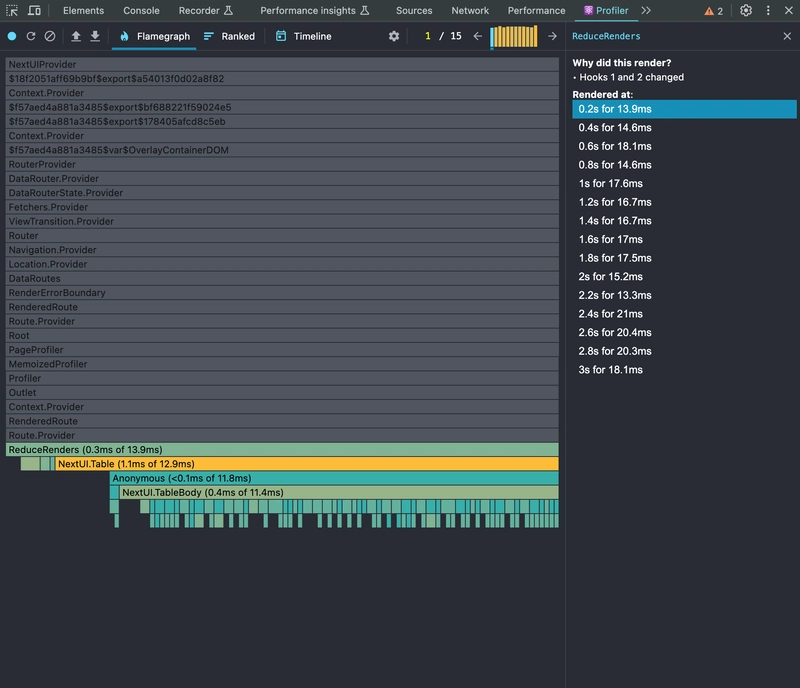The image size is (800, 688).
Task: Expand more DevTools tabs chevron
Action: pyautogui.click(x=646, y=10)
